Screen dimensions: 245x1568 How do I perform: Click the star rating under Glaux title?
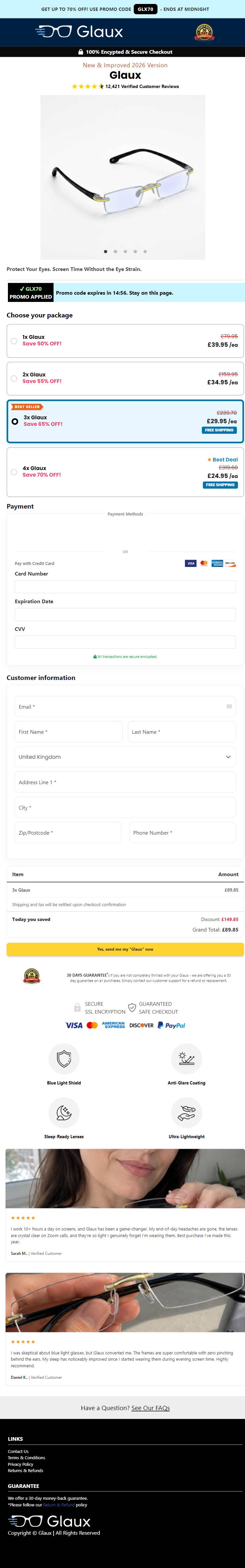click(x=88, y=86)
